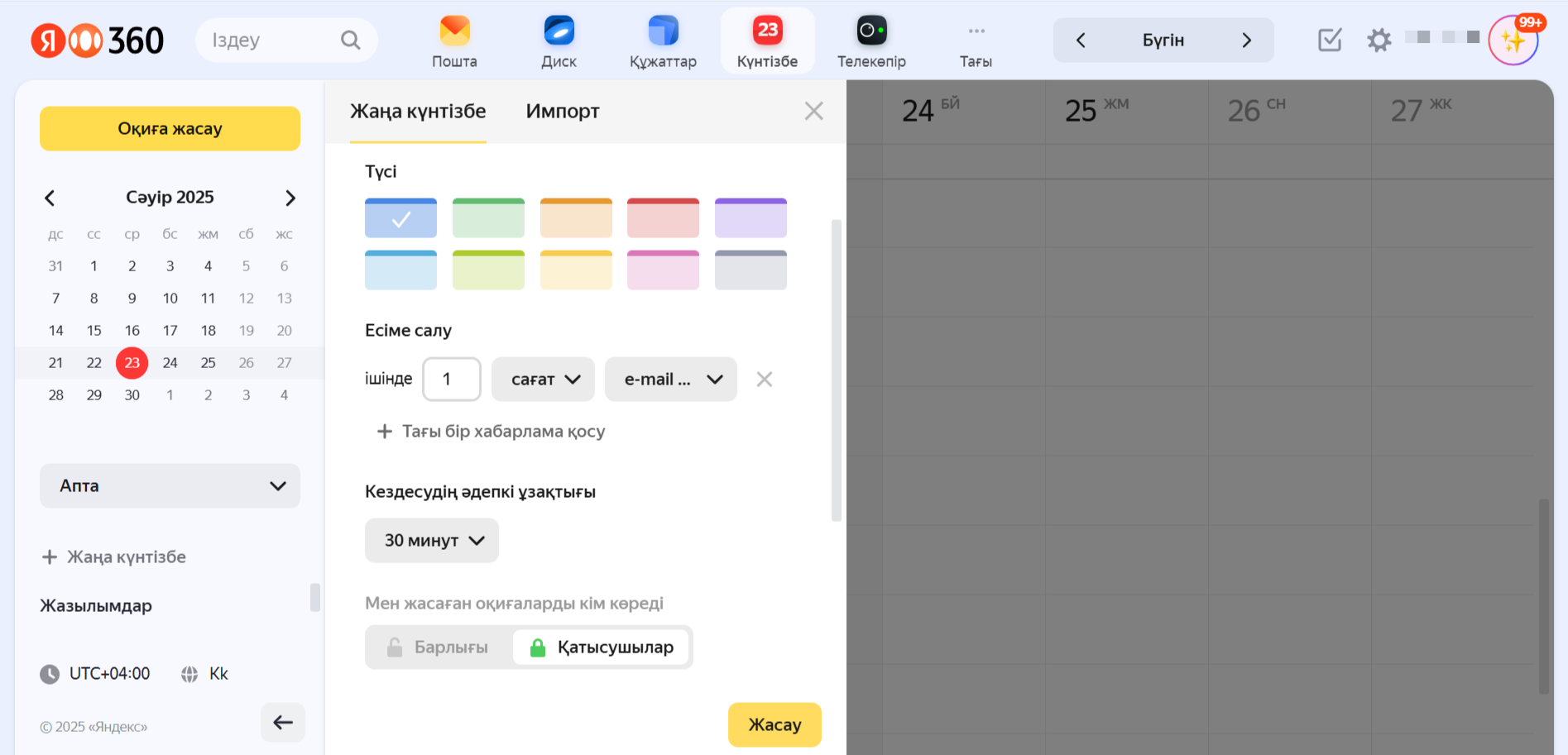The image size is (1568, 755).
Task: Open the e-mail notification type dropdown
Action: pos(671,380)
